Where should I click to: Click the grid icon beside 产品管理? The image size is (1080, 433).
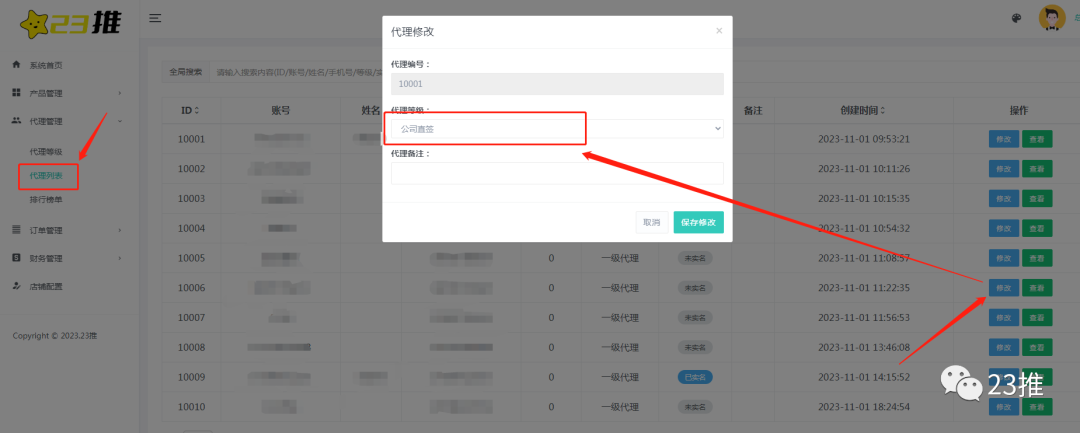pyautogui.click(x=17, y=92)
